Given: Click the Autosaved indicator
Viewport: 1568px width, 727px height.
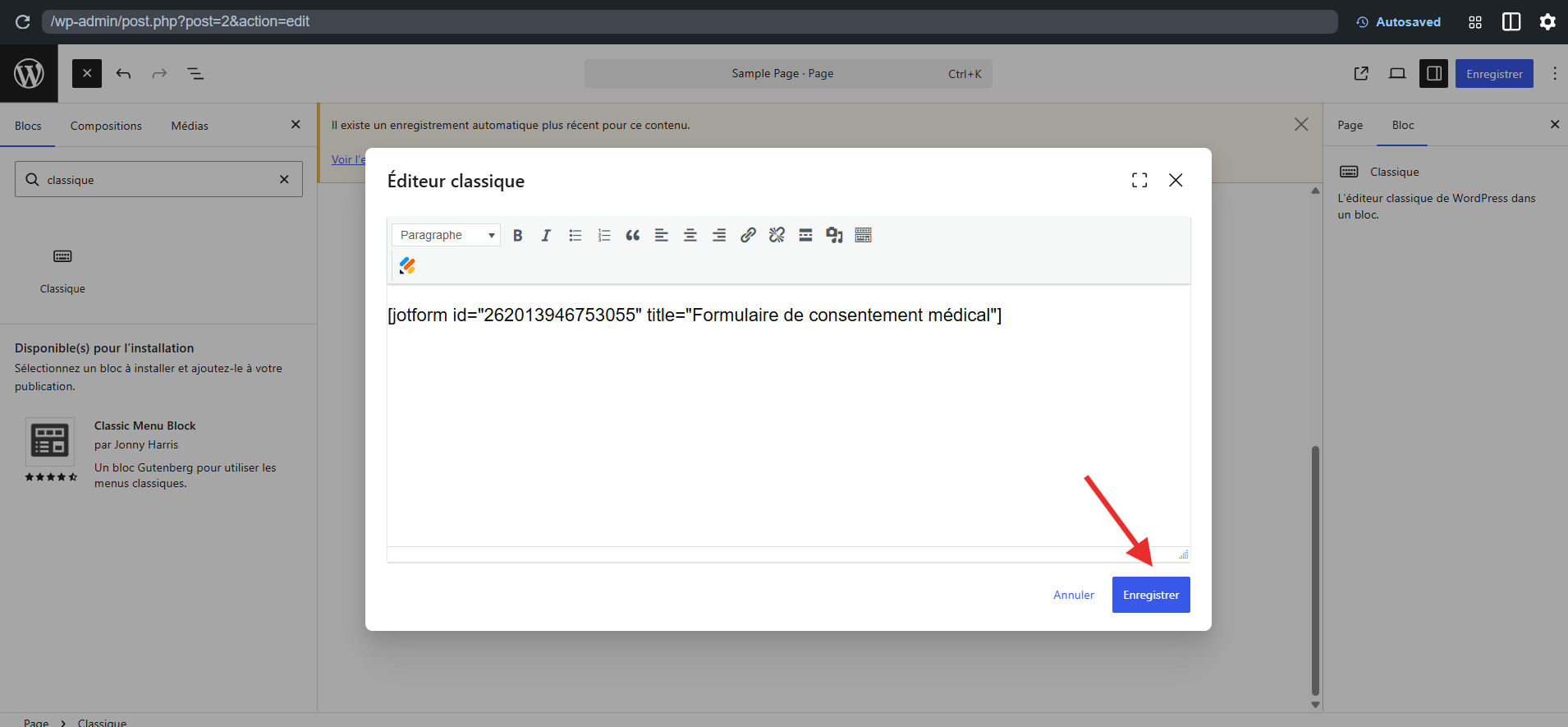Looking at the screenshot, I should pos(1398,21).
